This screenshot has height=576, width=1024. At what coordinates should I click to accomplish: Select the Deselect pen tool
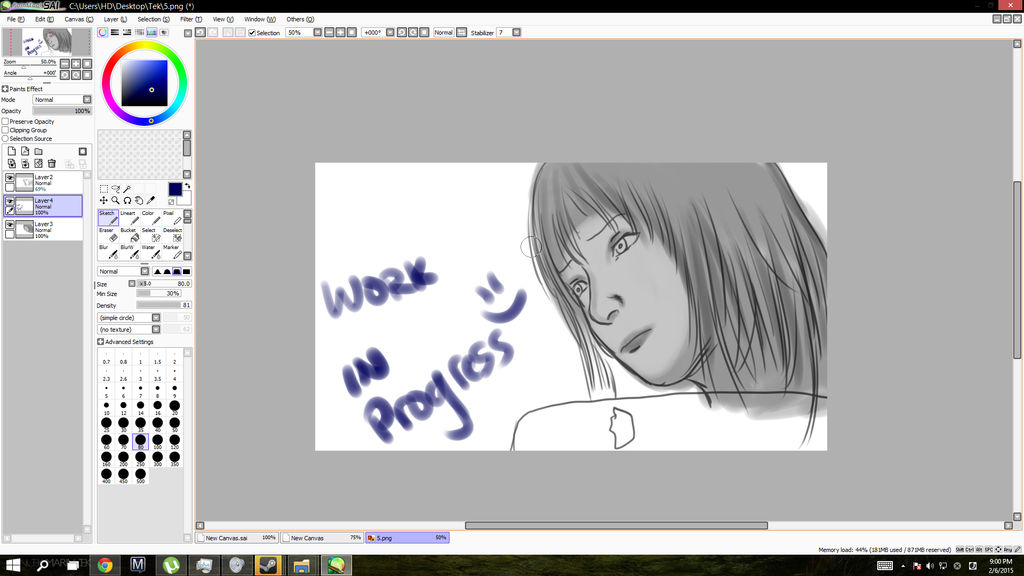tap(172, 234)
